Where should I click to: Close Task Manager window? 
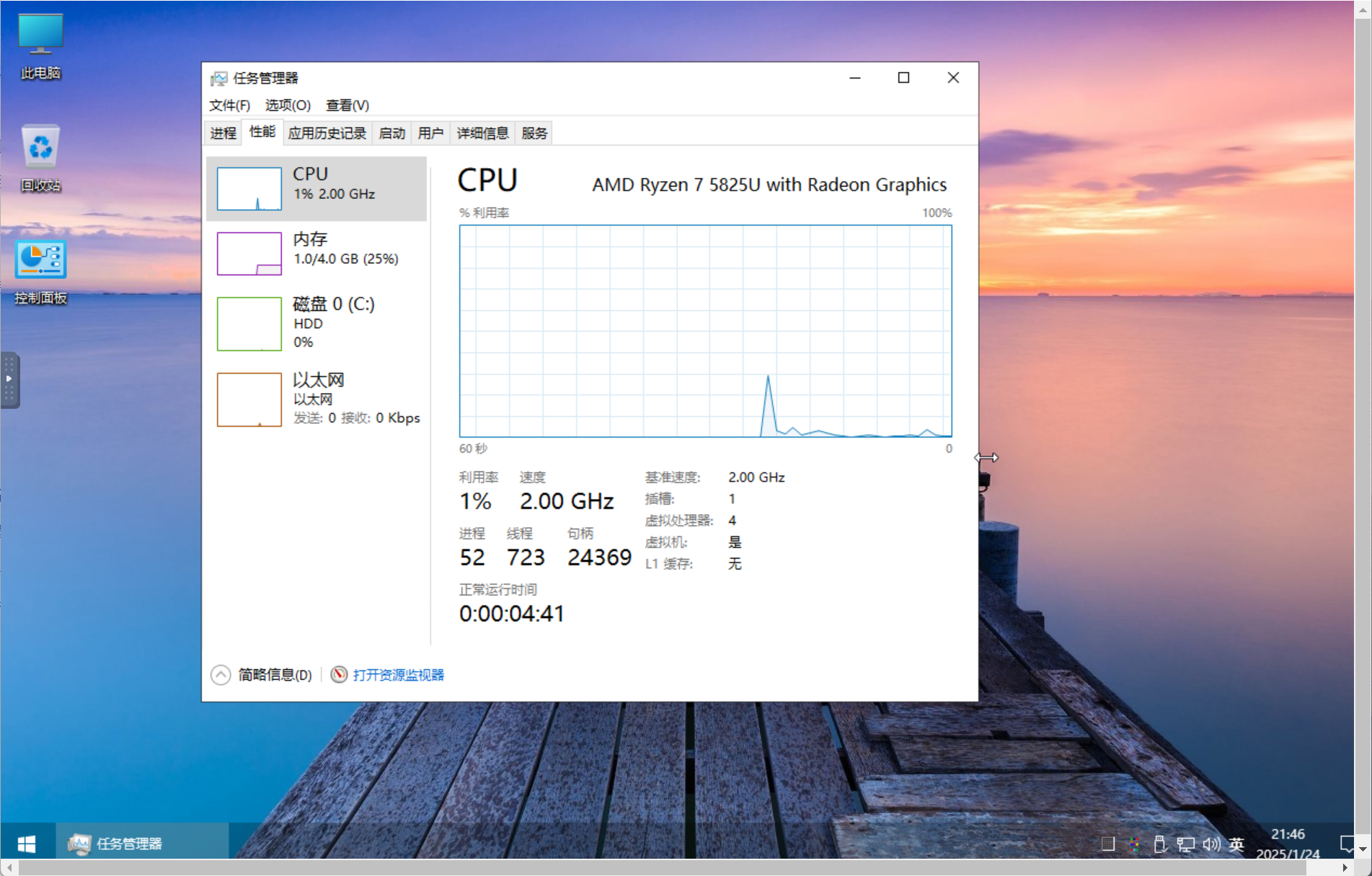click(x=953, y=78)
